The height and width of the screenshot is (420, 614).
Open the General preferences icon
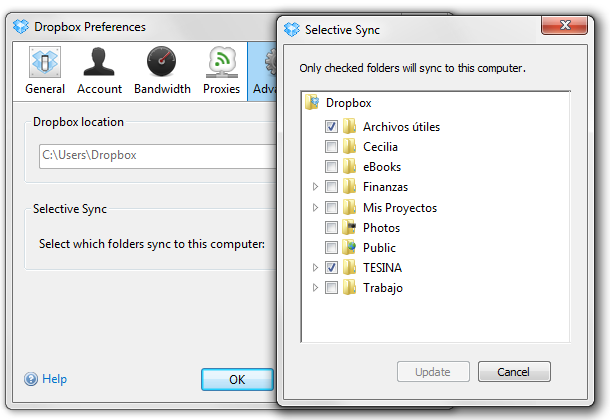pos(45,62)
